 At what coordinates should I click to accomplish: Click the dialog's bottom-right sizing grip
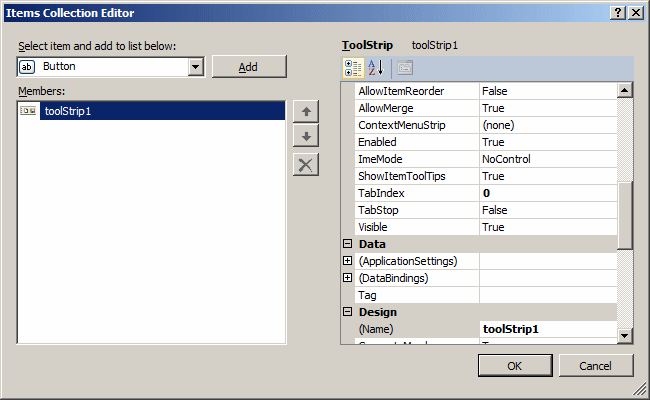point(640,390)
